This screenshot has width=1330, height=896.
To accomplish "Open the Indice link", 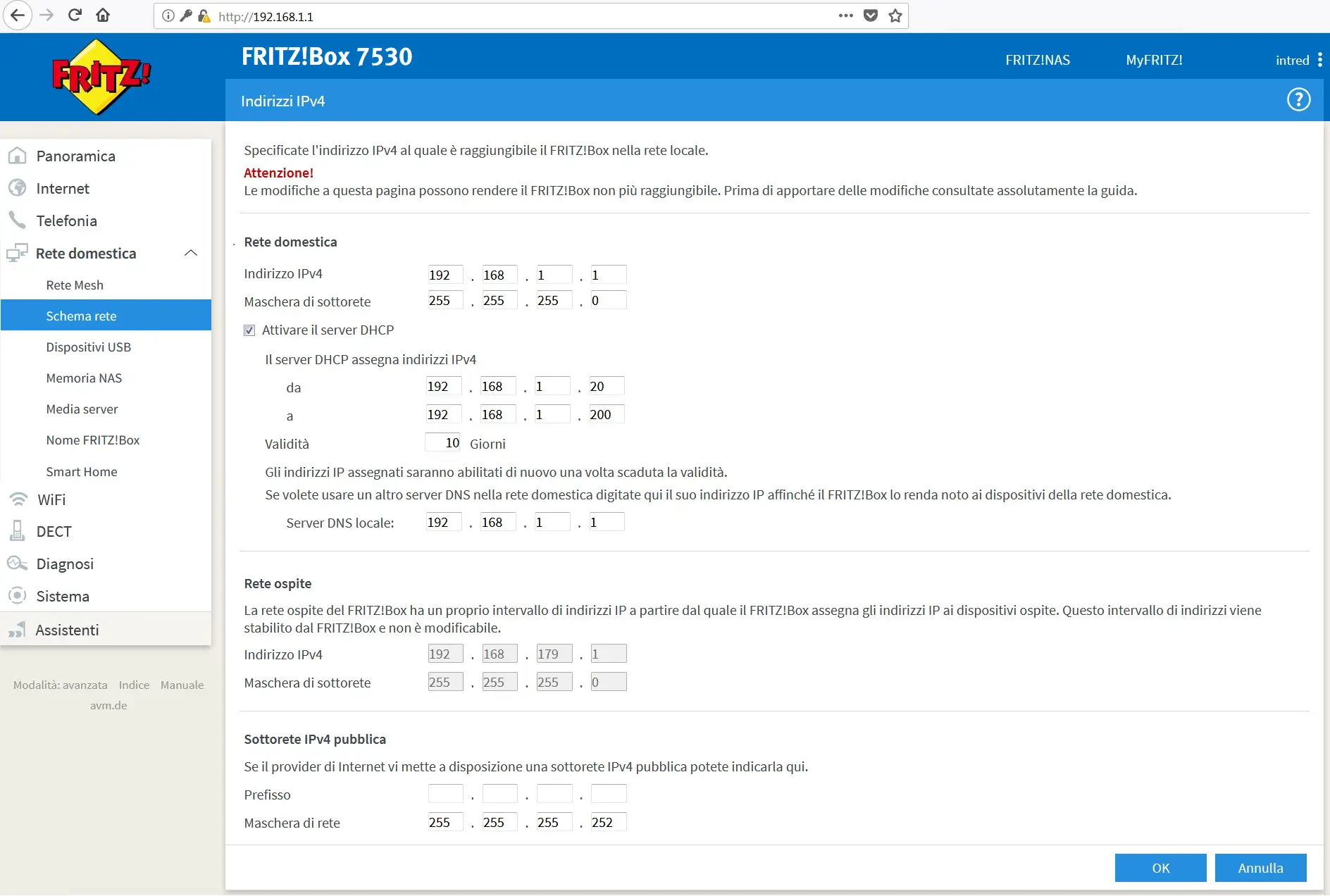I will 134,685.
